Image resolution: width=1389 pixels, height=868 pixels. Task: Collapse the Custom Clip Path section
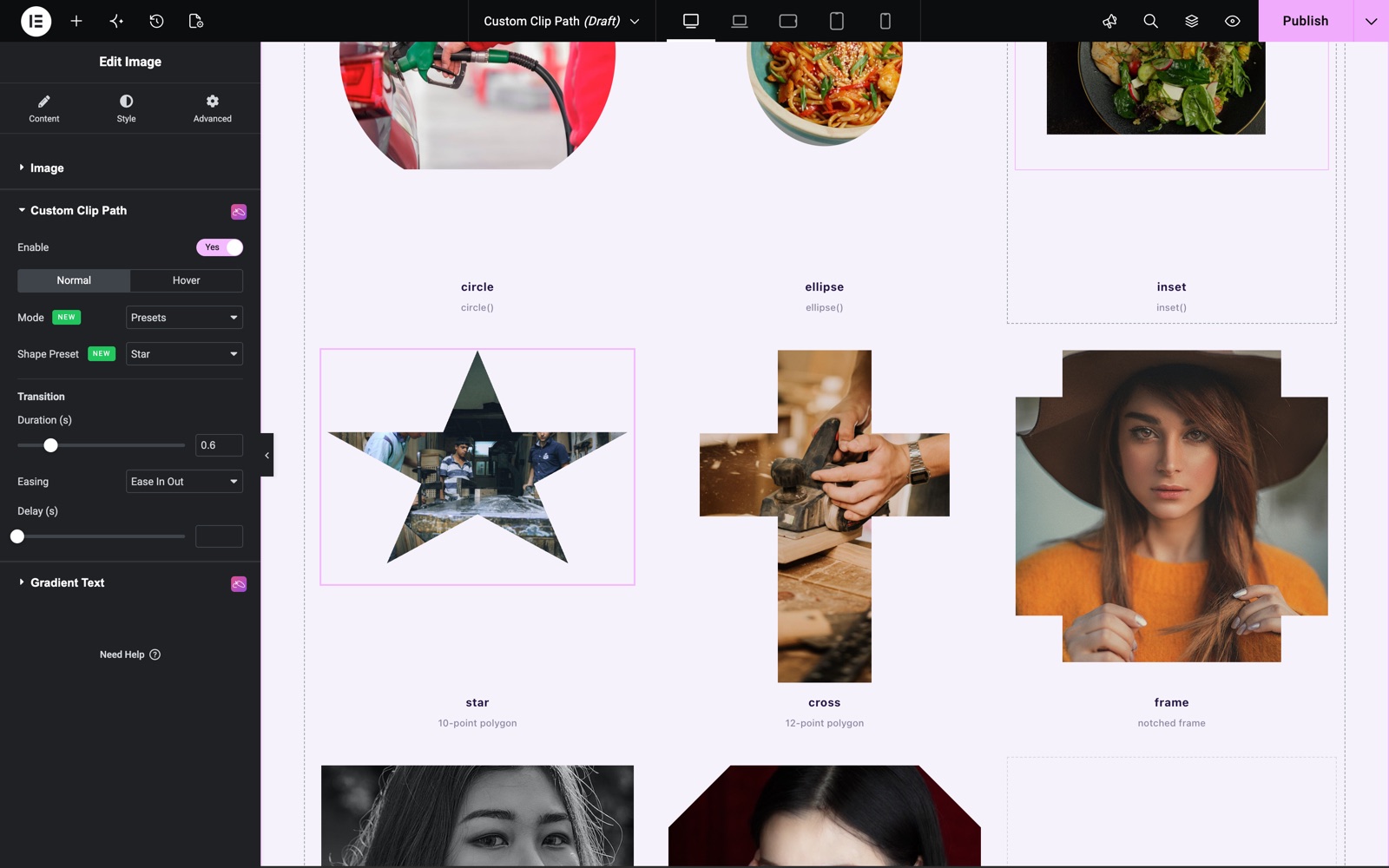pos(130,211)
